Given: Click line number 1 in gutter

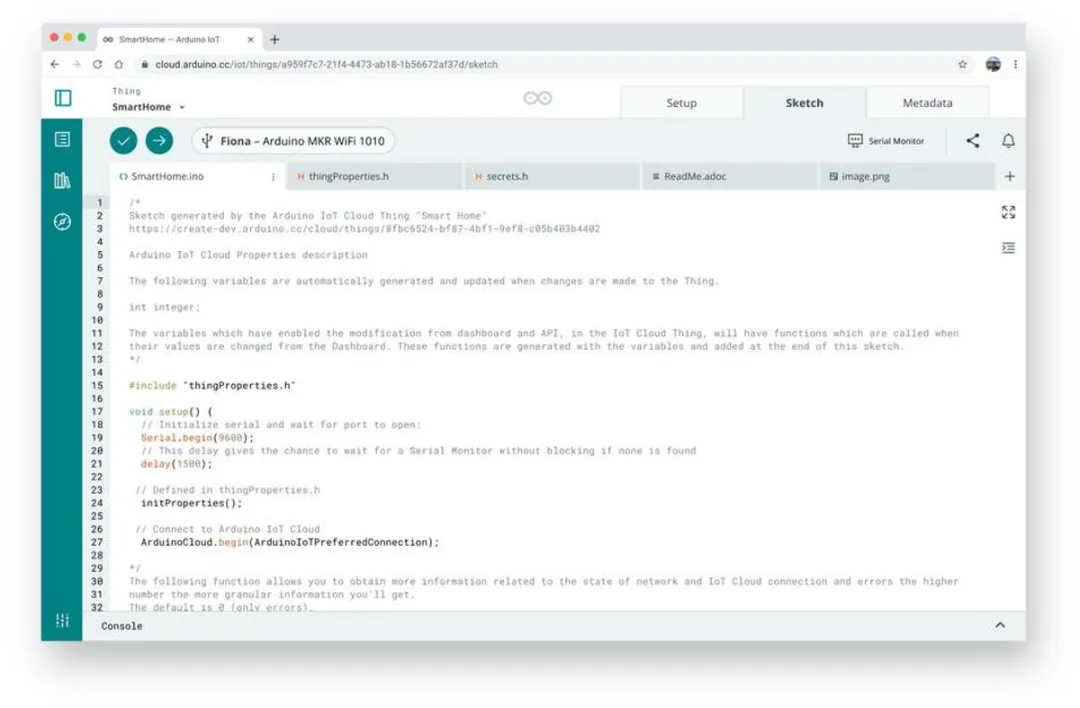Looking at the screenshot, I should [100, 202].
